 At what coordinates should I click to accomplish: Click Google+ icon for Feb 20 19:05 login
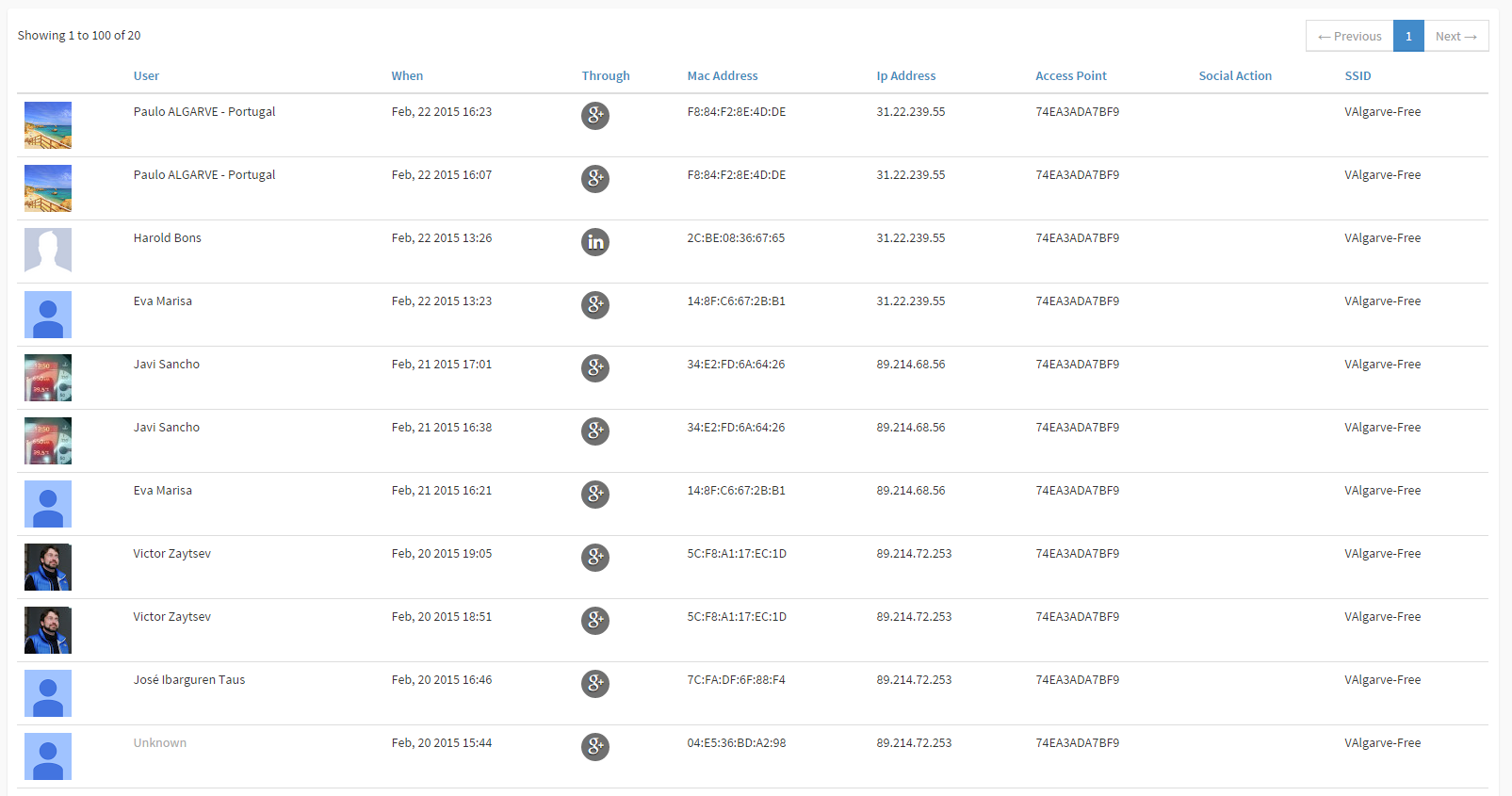point(595,558)
